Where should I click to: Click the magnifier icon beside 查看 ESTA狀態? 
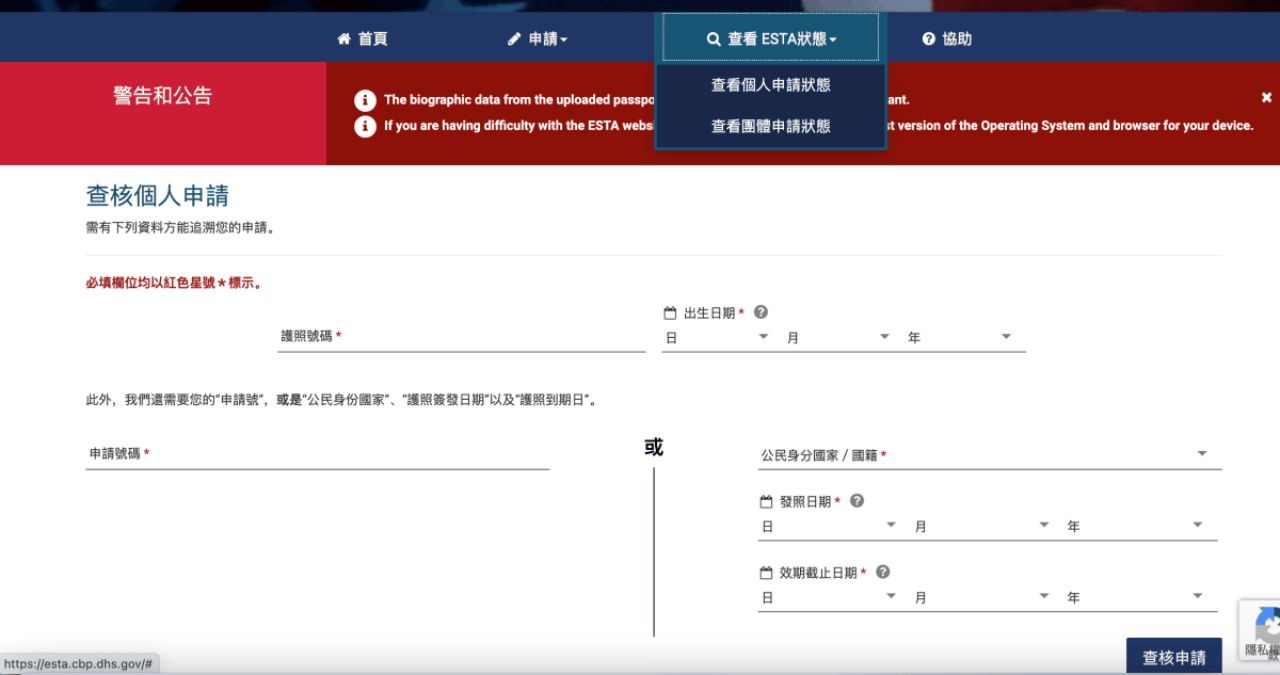[x=712, y=38]
